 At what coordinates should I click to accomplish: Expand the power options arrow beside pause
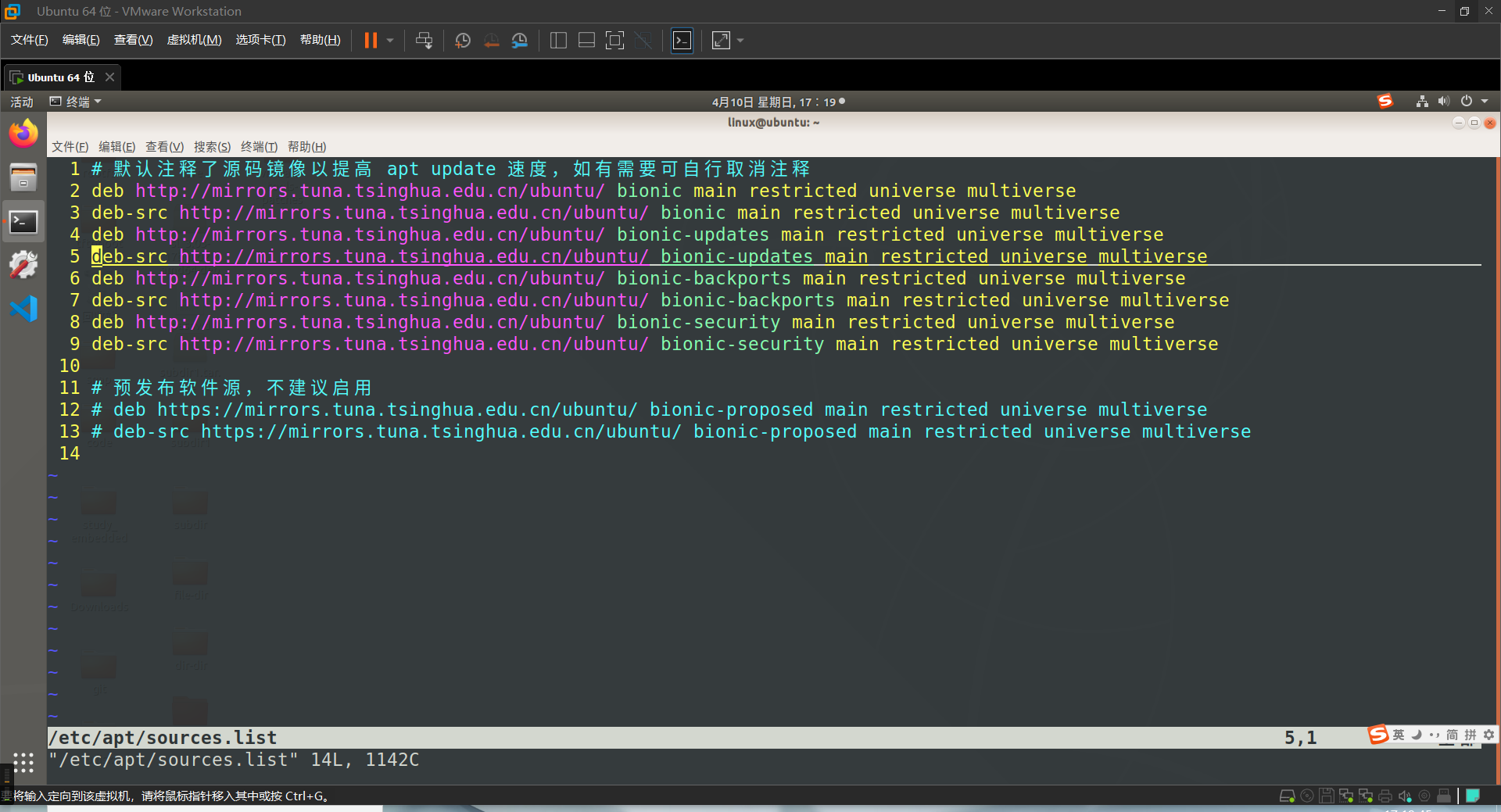pyautogui.click(x=389, y=41)
